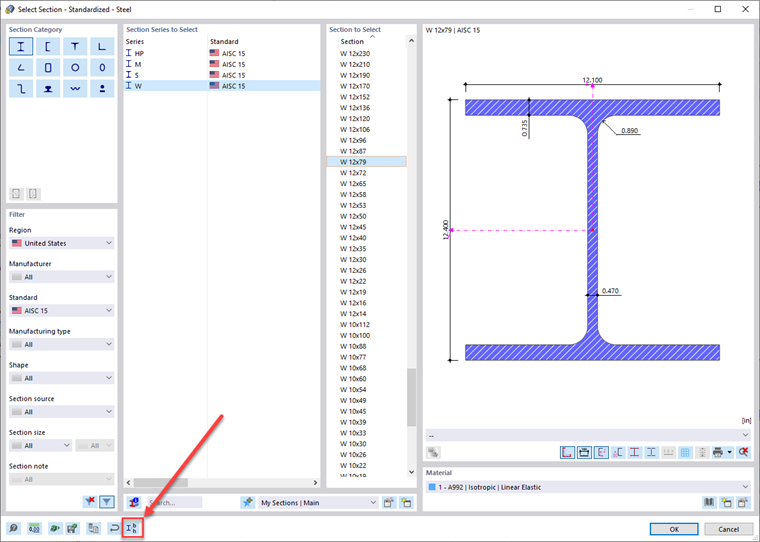Open the Material dropdown showing A992
Viewport: 760px width, 542px height.
click(x=588, y=487)
